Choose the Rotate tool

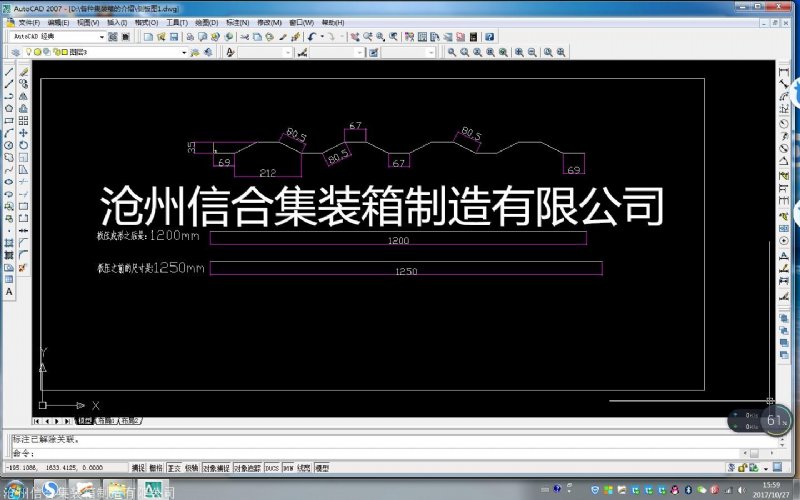[22, 144]
